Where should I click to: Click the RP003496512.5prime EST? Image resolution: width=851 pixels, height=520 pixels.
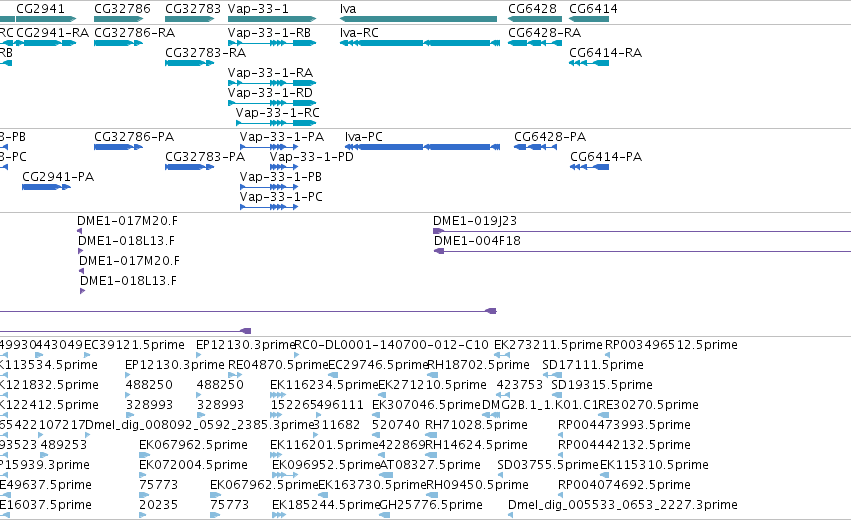coord(671,345)
